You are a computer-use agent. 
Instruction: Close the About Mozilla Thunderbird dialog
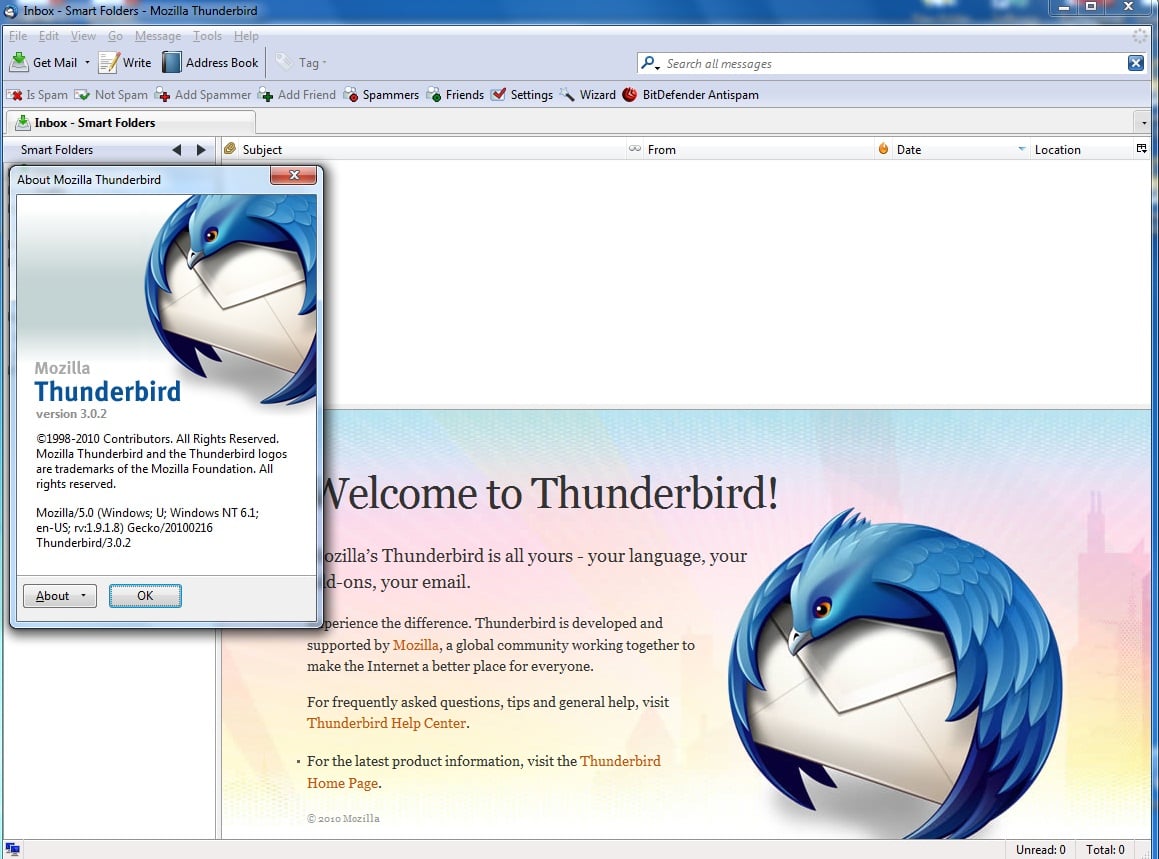293,175
